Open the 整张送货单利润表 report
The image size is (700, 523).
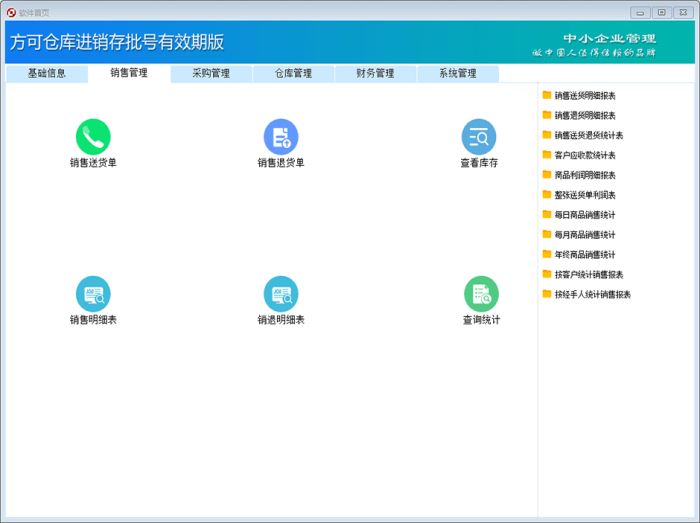click(x=579, y=195)
